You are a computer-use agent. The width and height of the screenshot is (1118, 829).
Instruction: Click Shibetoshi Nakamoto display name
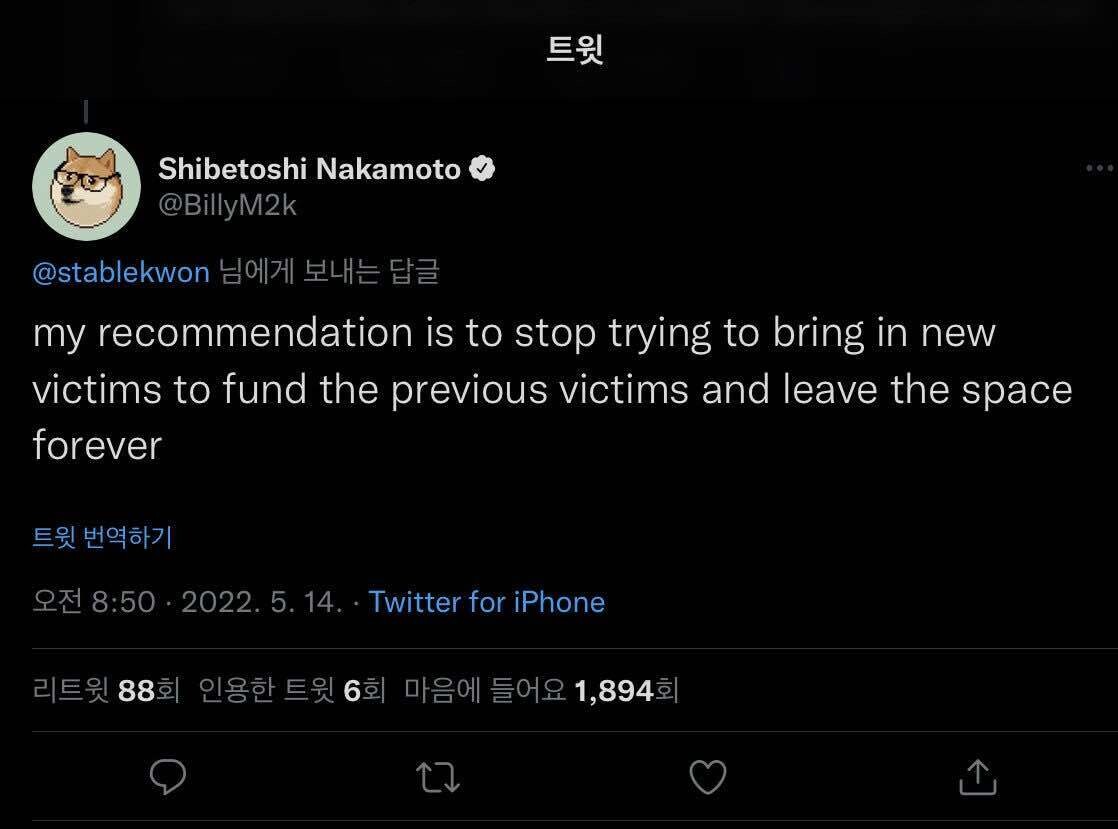310,168
